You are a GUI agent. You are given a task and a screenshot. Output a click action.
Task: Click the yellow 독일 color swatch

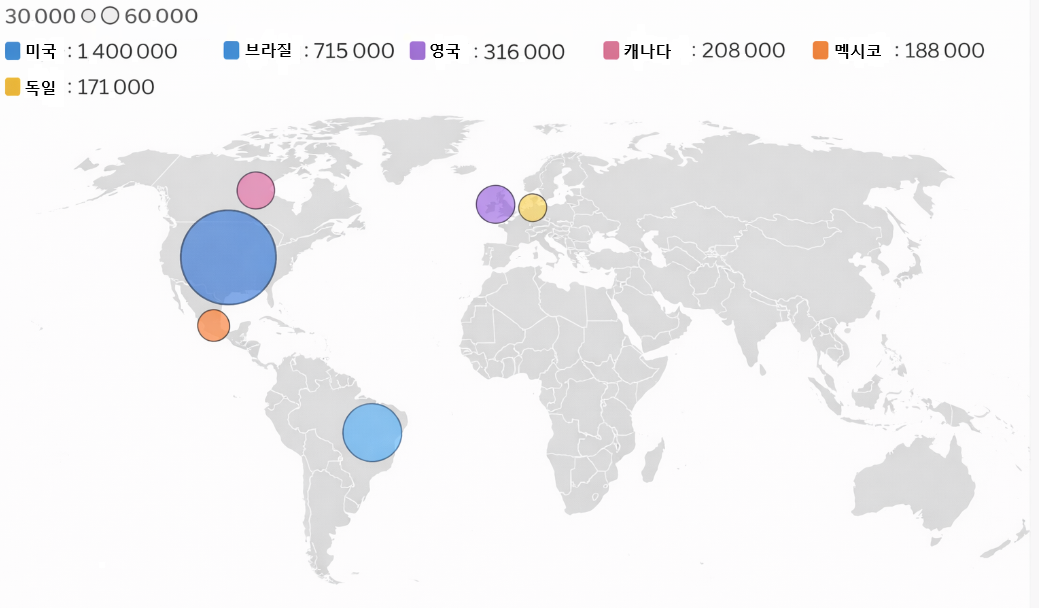[13, 87]
